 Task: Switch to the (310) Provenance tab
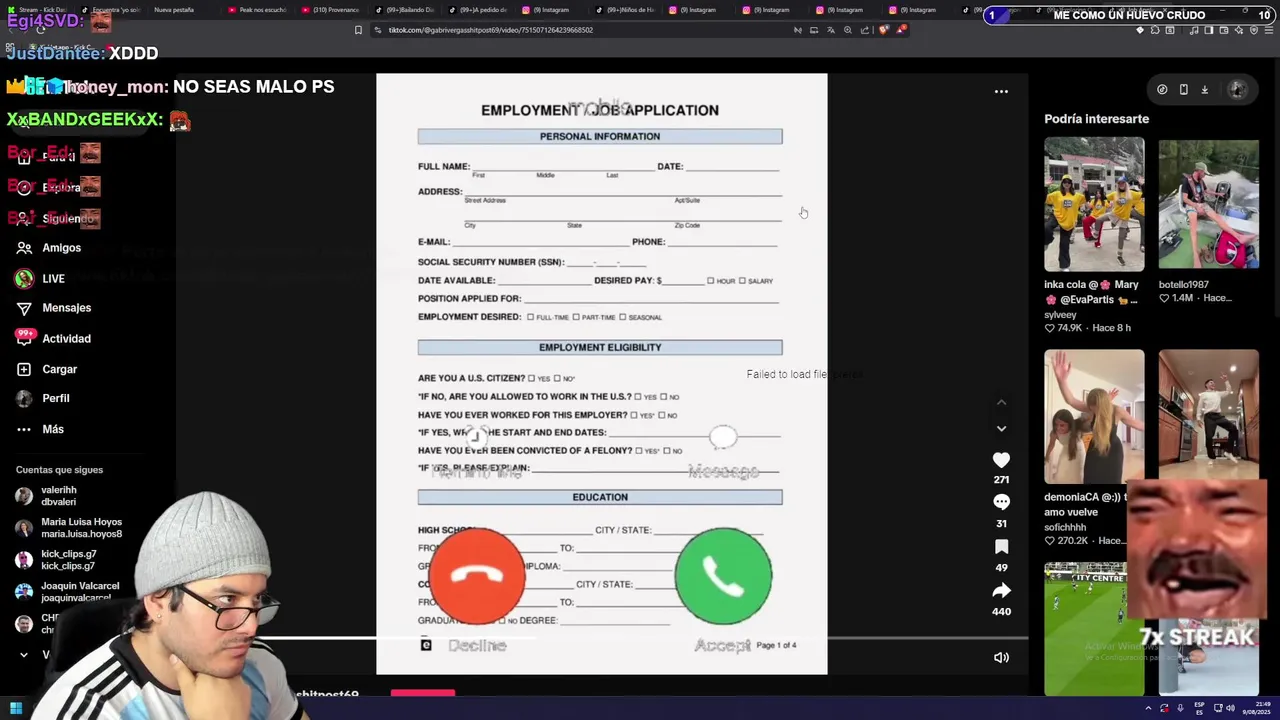tap(332, 10)
